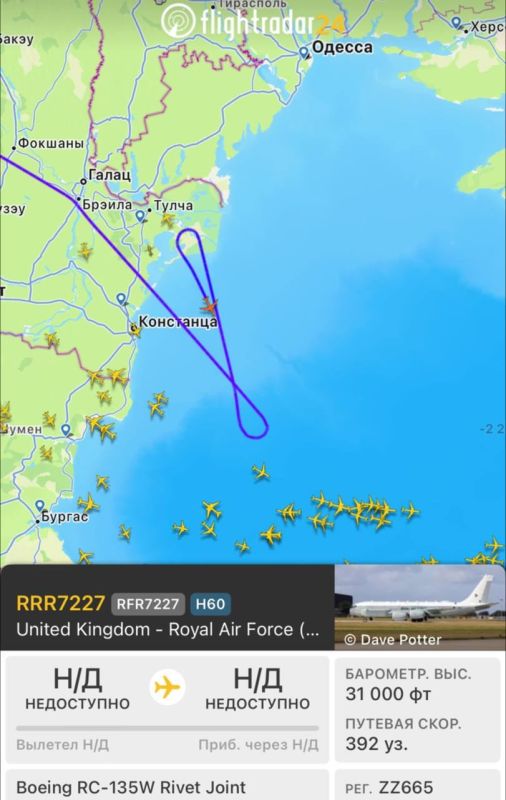
Task: Tap the airport pin near Kherson
Action: pos(457,22)
